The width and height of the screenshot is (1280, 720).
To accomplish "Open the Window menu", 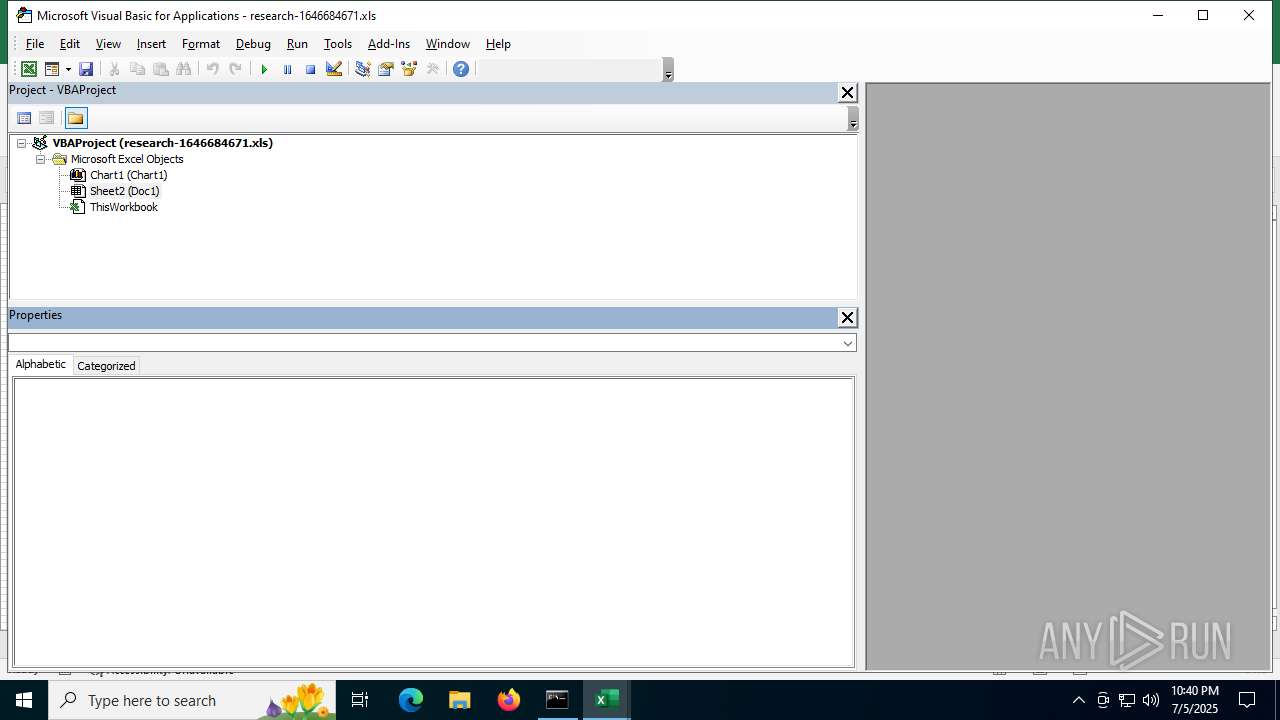I will (x=447, y=44).
